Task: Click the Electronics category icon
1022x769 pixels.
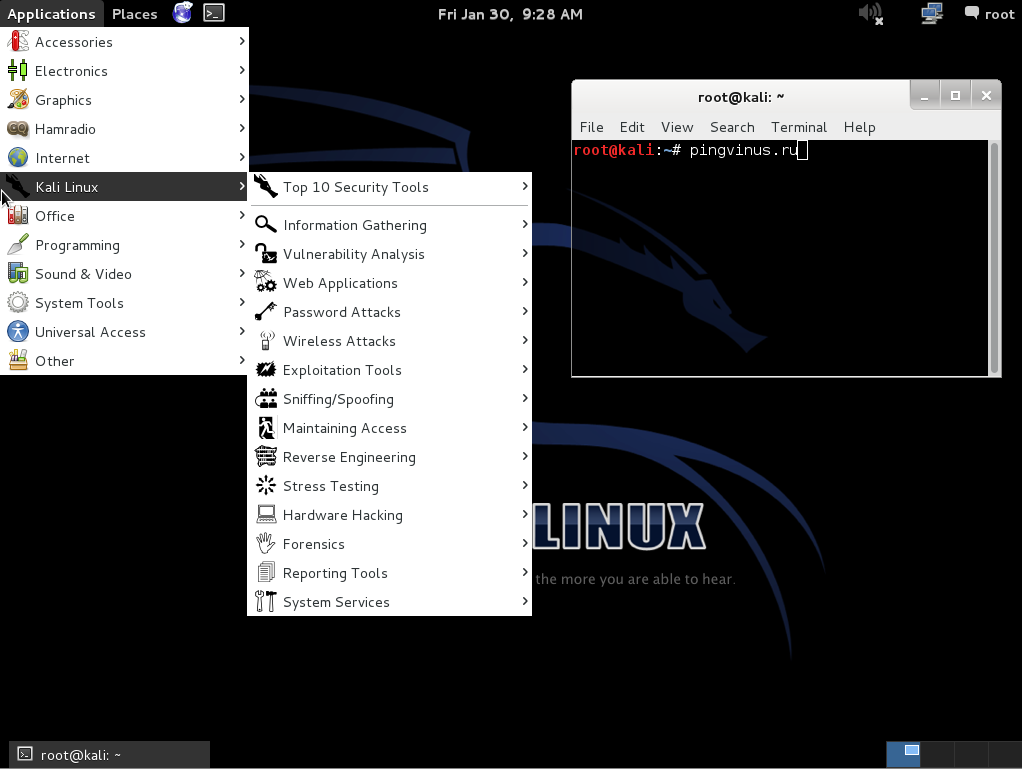Action: 18,70
